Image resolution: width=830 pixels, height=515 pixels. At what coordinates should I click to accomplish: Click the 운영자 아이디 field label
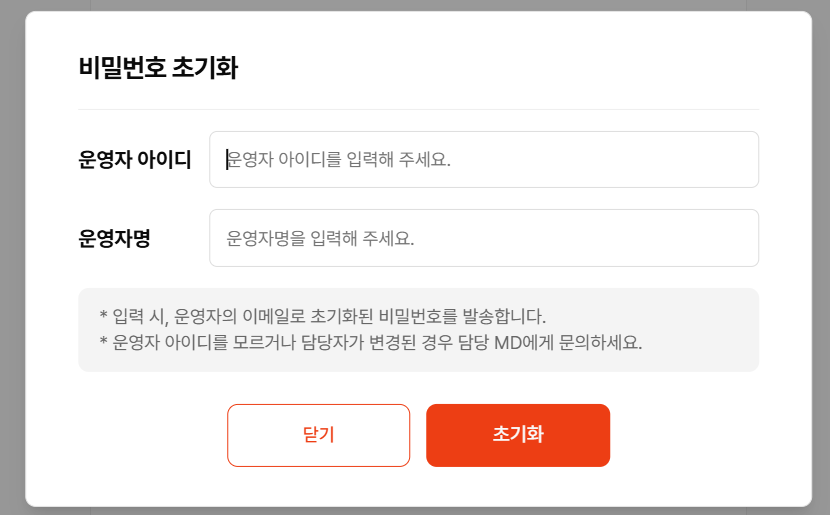135,160
